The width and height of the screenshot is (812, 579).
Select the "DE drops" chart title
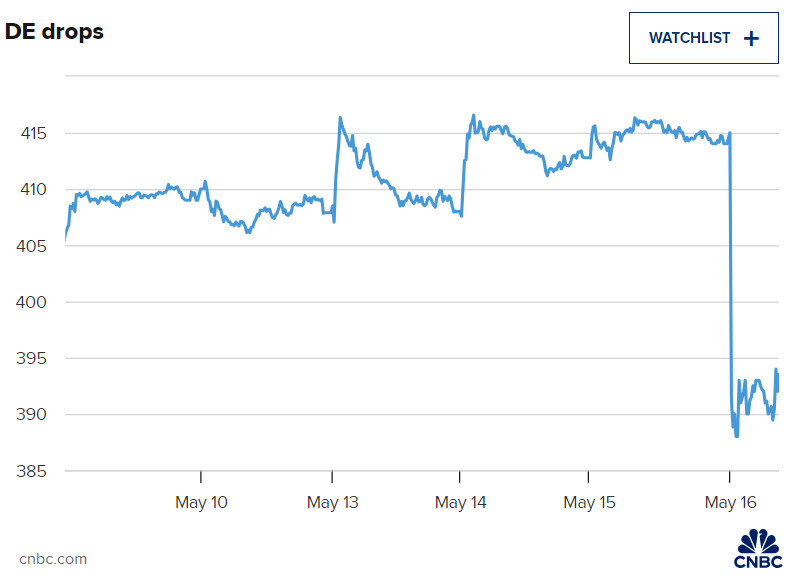click(x=55, y=31)
